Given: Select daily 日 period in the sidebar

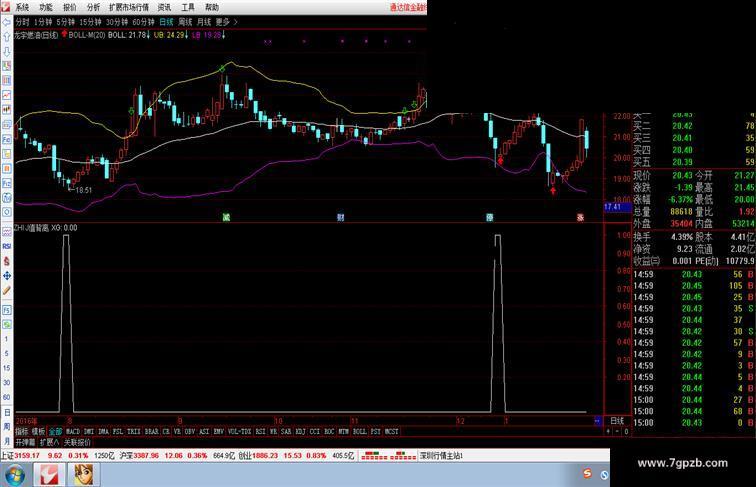Looking at the screenshot, I should point(6,412).
